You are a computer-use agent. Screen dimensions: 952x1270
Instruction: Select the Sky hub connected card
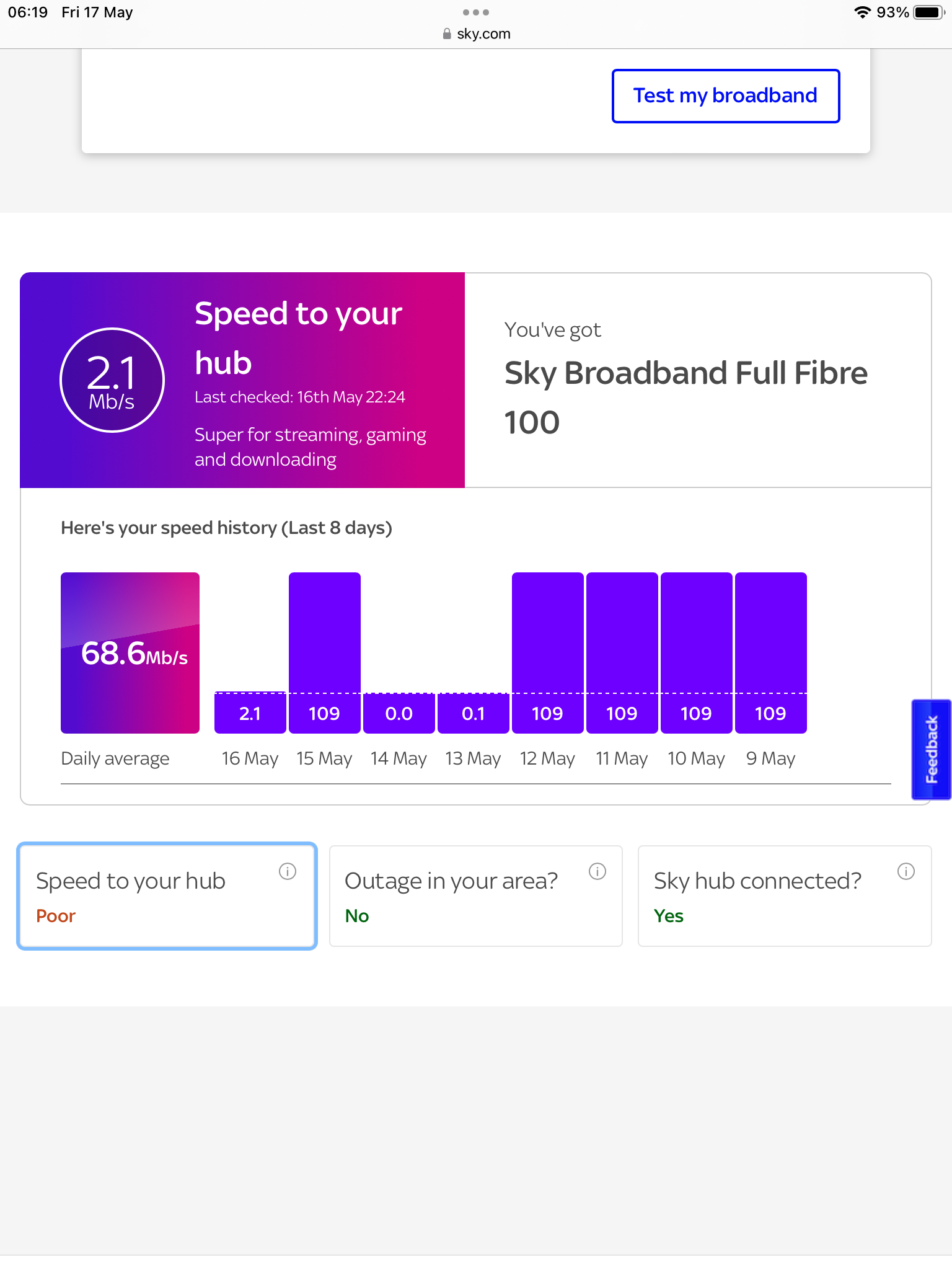[784, 896]
